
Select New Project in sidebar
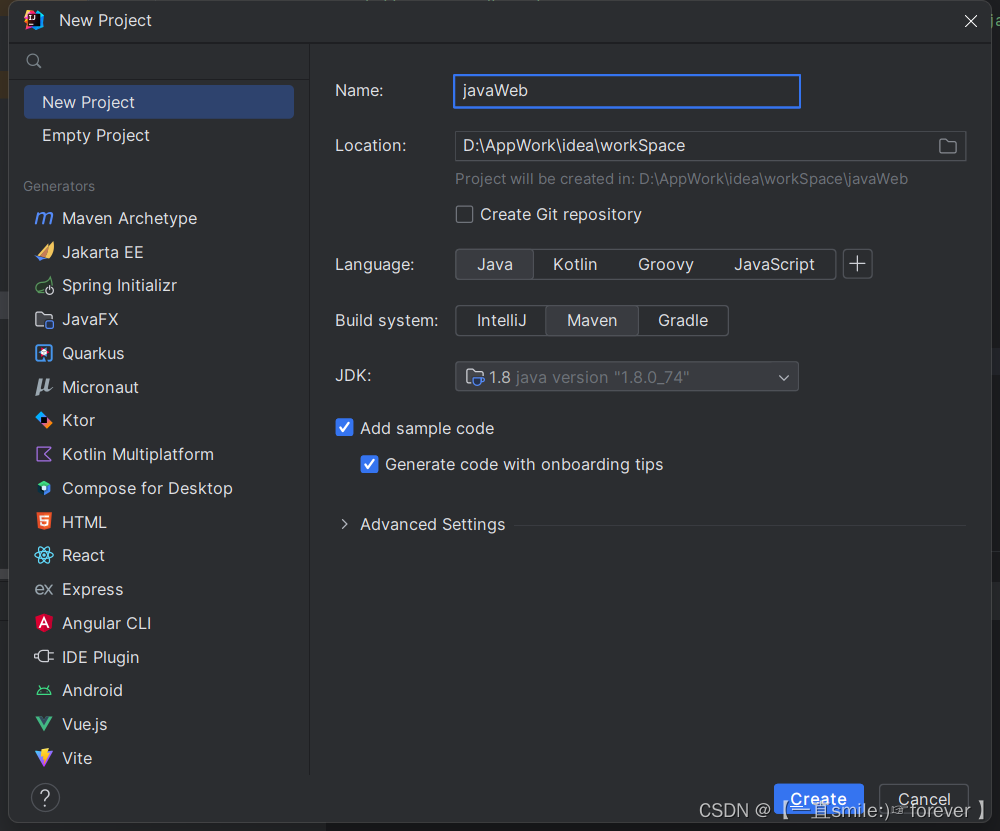(159, 102)
